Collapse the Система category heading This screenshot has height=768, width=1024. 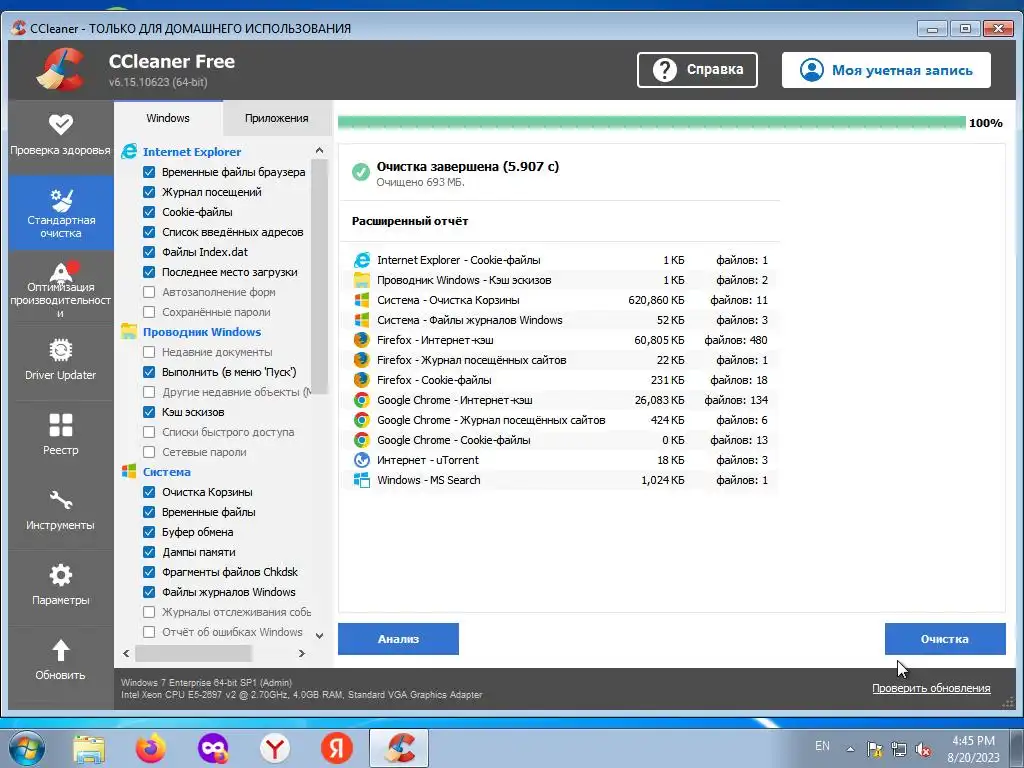pyautogui.click(x=167, y=472)
